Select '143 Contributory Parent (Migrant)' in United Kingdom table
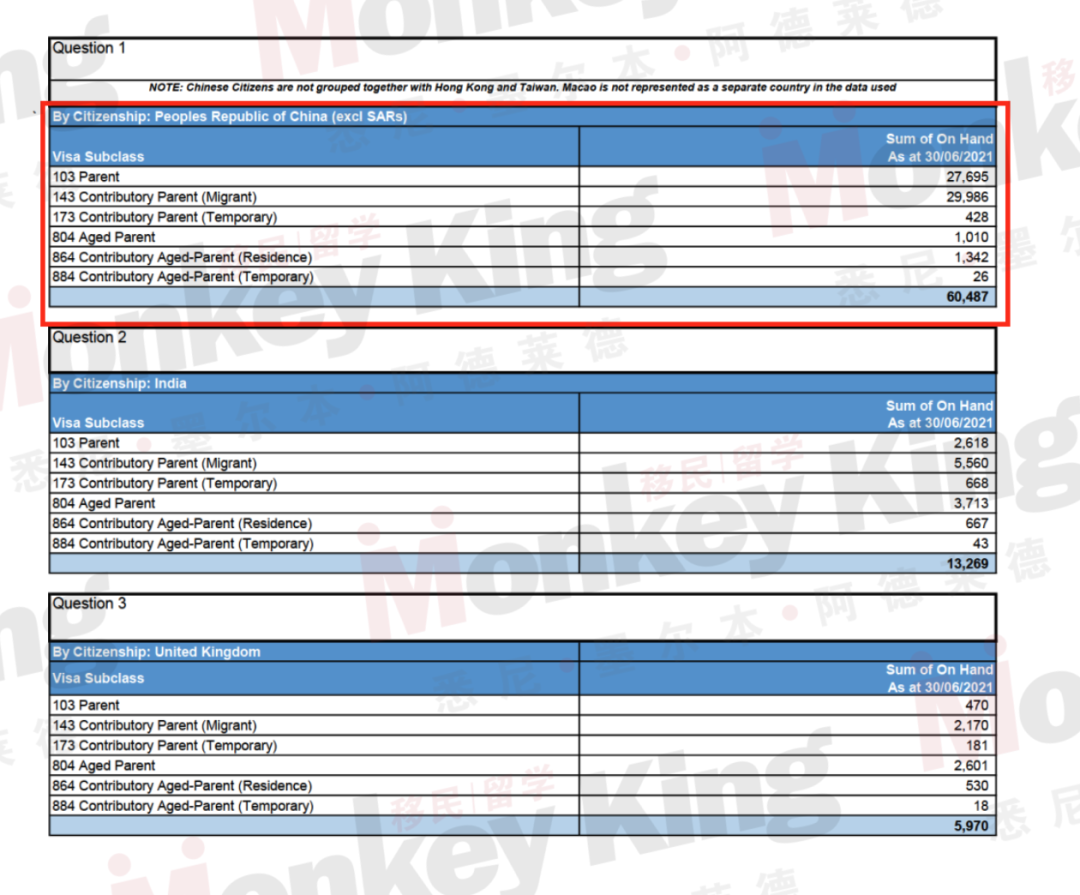 154,726
